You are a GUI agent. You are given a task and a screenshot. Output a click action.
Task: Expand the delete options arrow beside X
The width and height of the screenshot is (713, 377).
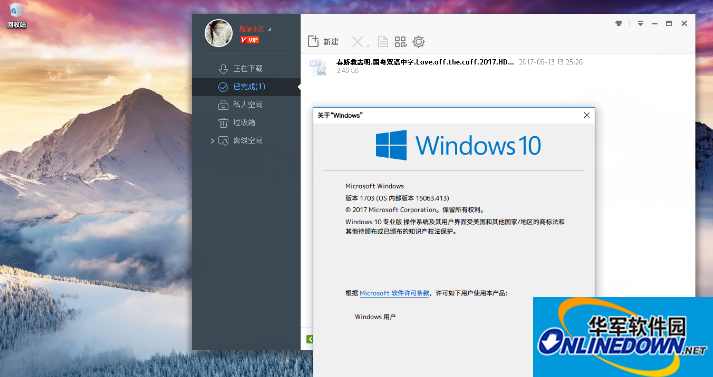coord(367,44)
